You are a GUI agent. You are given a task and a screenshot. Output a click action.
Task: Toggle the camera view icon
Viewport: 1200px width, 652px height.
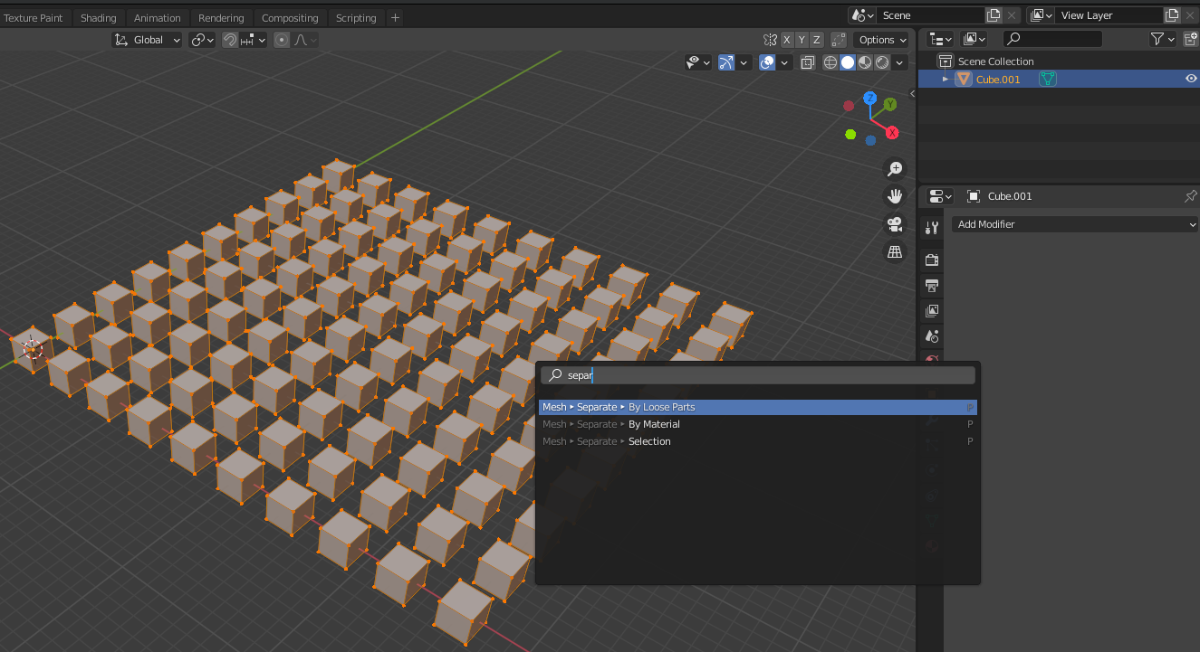pos(895,224)
